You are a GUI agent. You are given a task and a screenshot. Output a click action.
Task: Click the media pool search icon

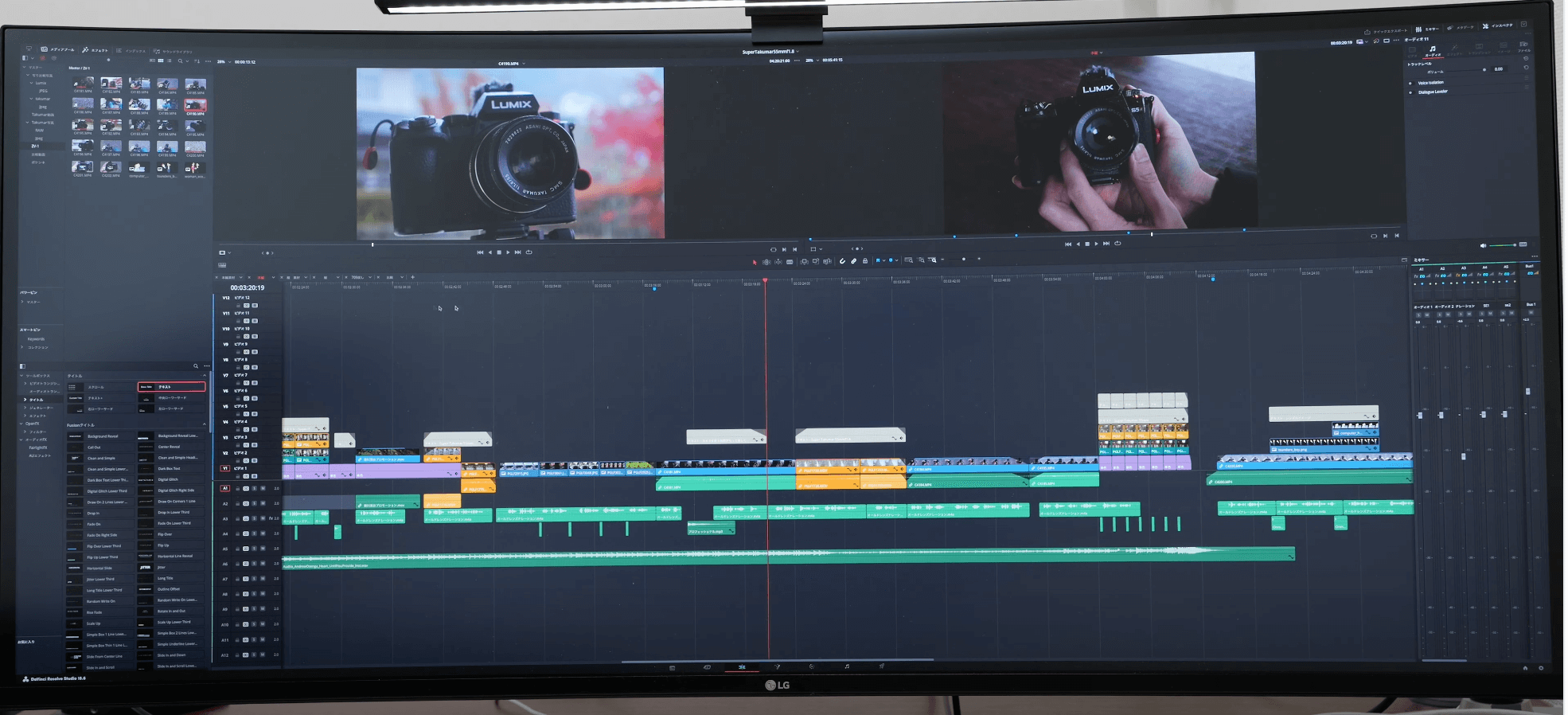180,61
